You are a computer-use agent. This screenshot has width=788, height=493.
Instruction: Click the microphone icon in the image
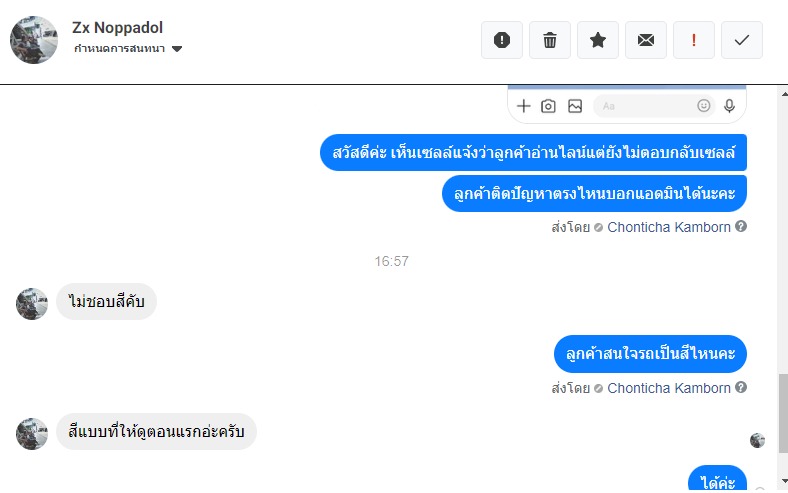coord(730,106)
